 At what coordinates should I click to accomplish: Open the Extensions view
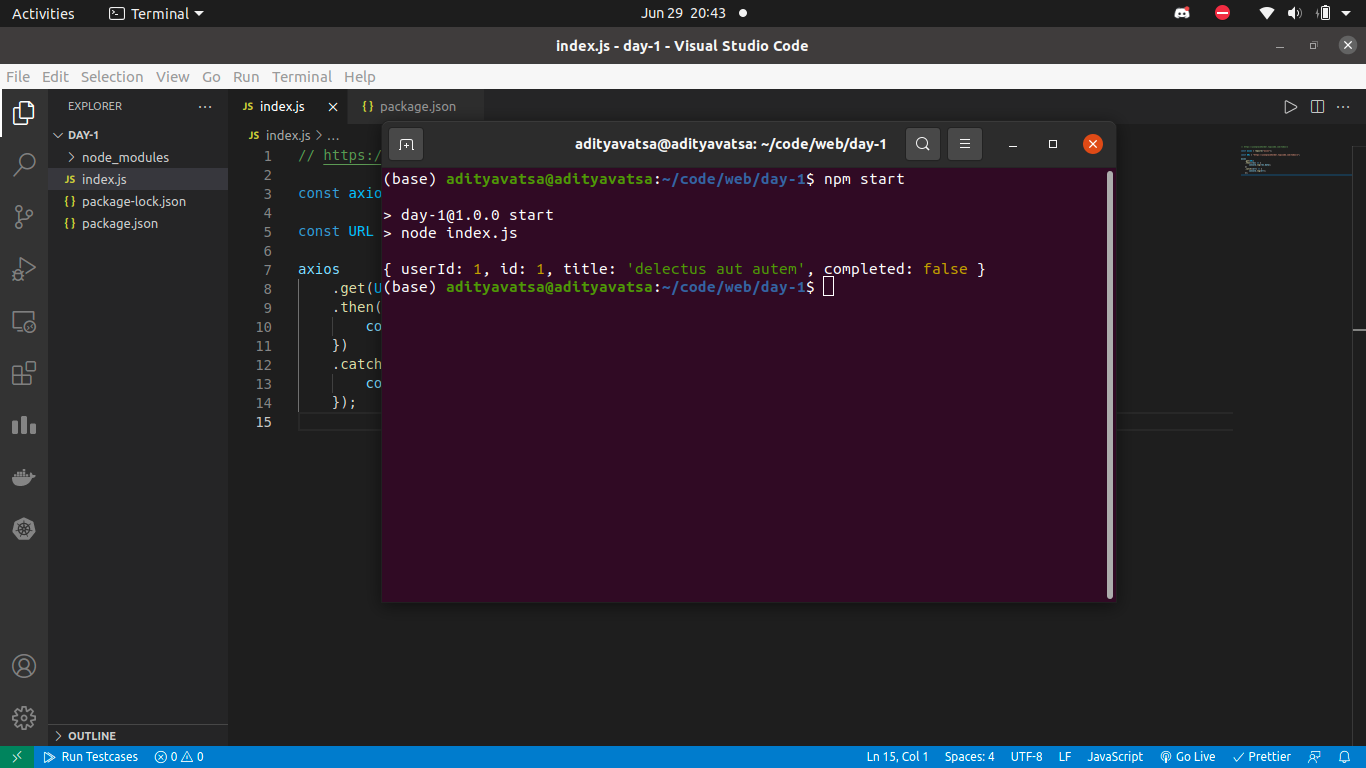(24, 373)
